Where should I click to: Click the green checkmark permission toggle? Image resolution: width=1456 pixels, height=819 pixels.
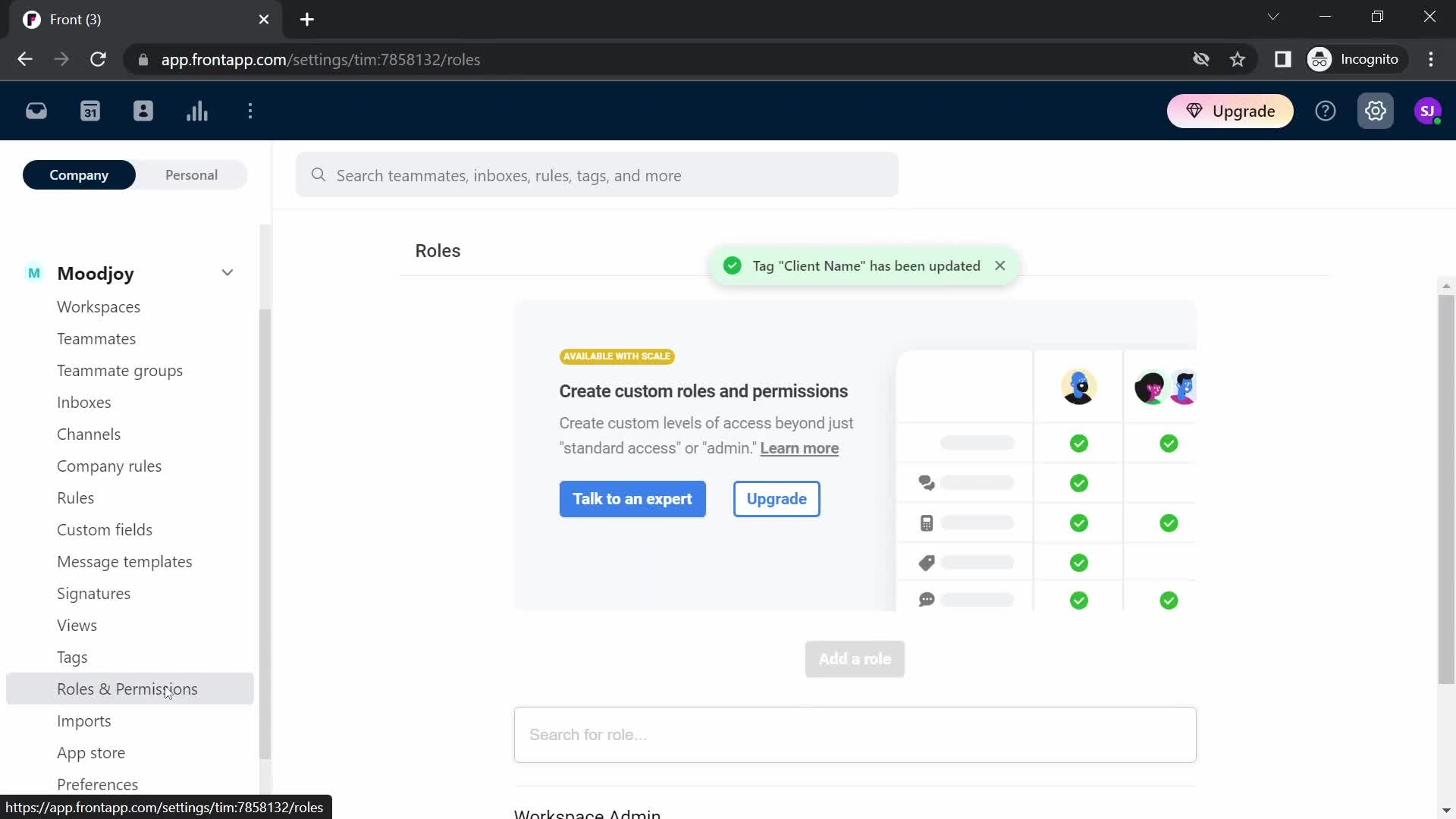pyautogui.click(x=1079, y=443)
